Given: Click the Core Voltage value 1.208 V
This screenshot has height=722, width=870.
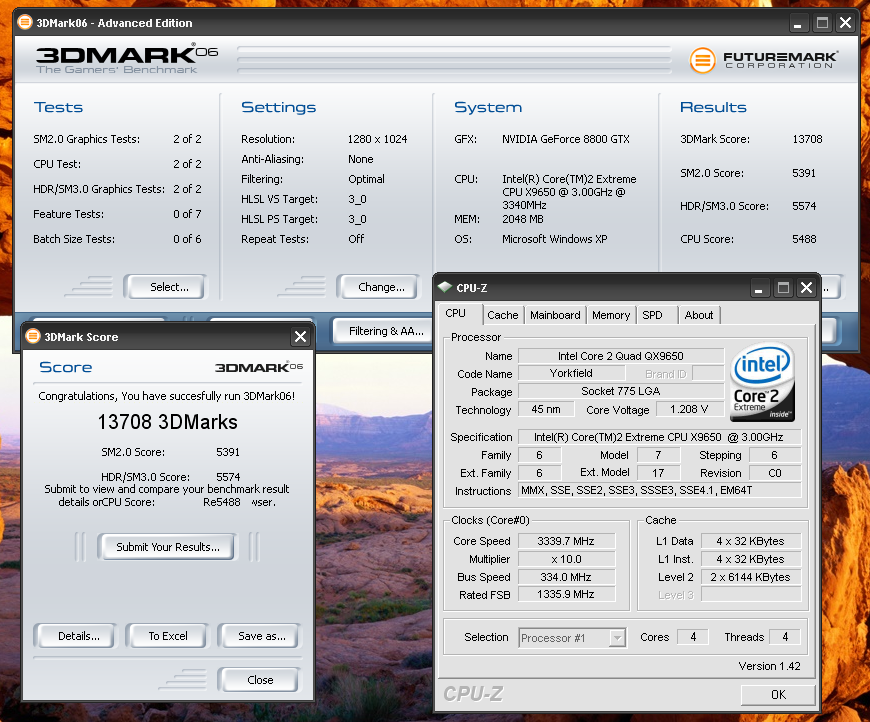Looking at the screenshot, I should (689, 410).
